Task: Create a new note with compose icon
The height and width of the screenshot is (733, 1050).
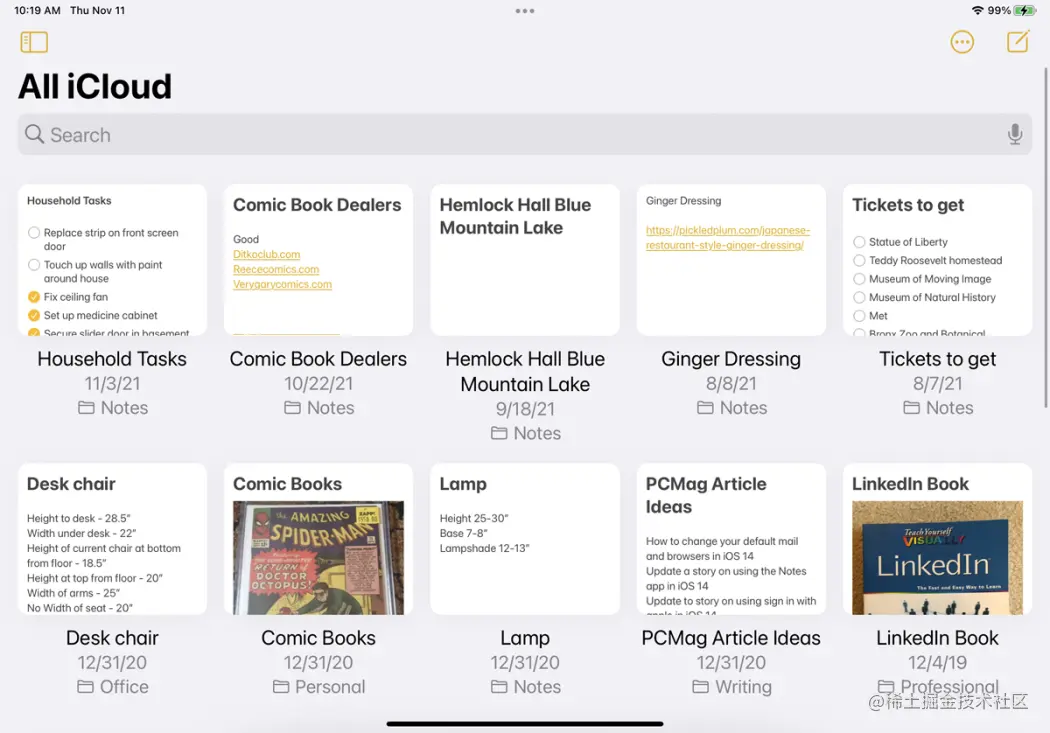Action: coord(1018,42)
